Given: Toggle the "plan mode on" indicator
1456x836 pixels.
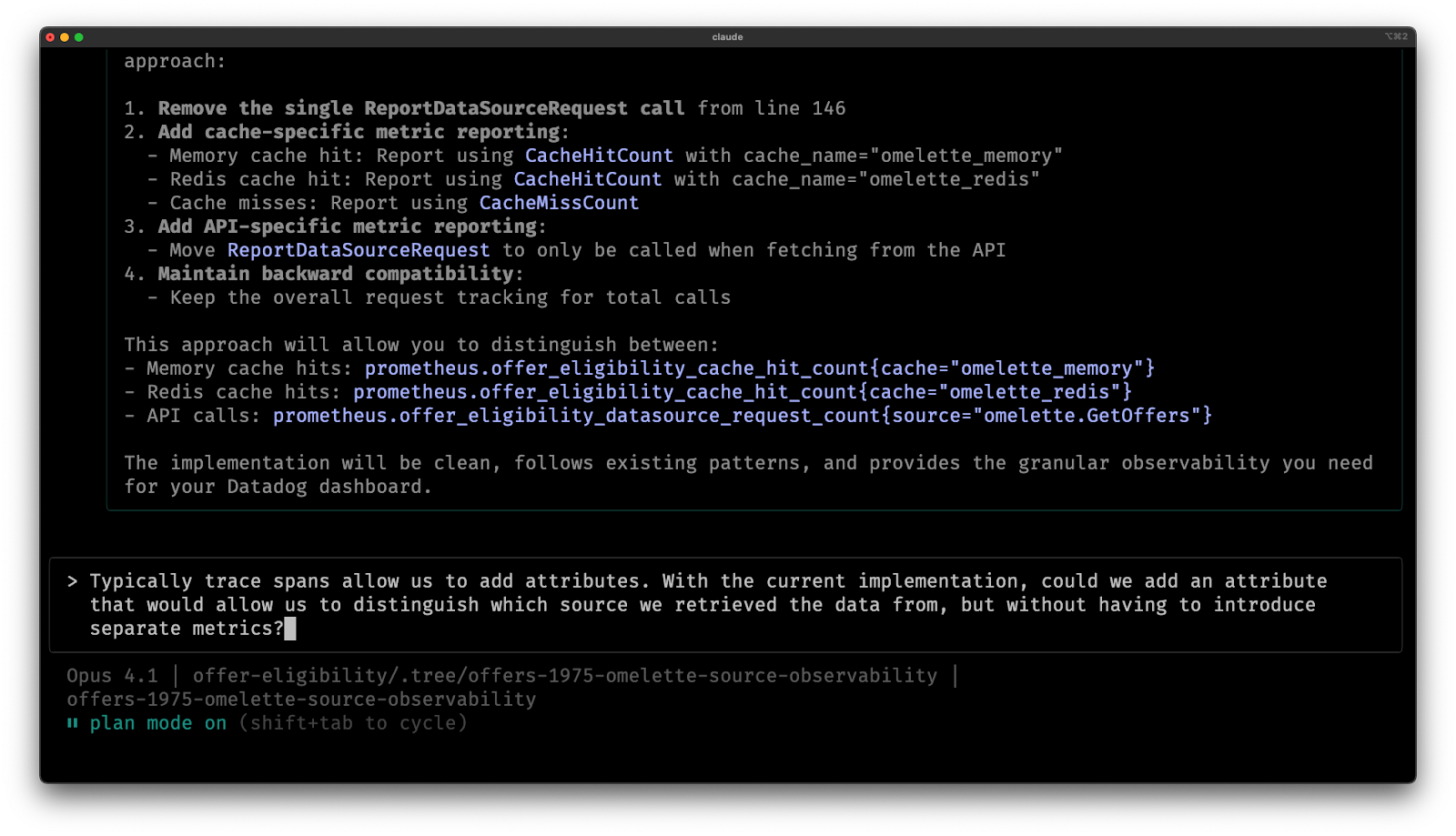Looking at the screenshot, I should coord(157,723).
